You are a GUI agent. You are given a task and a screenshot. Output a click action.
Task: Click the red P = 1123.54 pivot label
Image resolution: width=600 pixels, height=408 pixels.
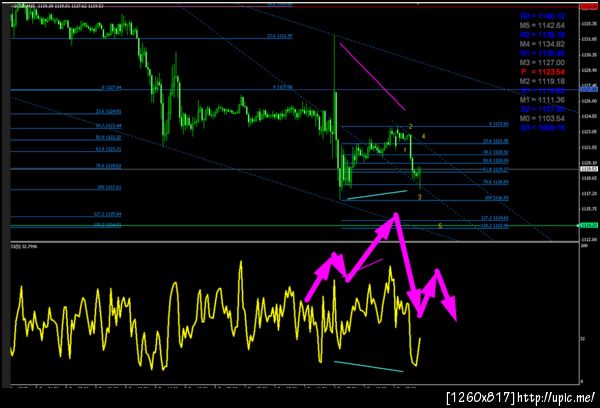(542, 72)
